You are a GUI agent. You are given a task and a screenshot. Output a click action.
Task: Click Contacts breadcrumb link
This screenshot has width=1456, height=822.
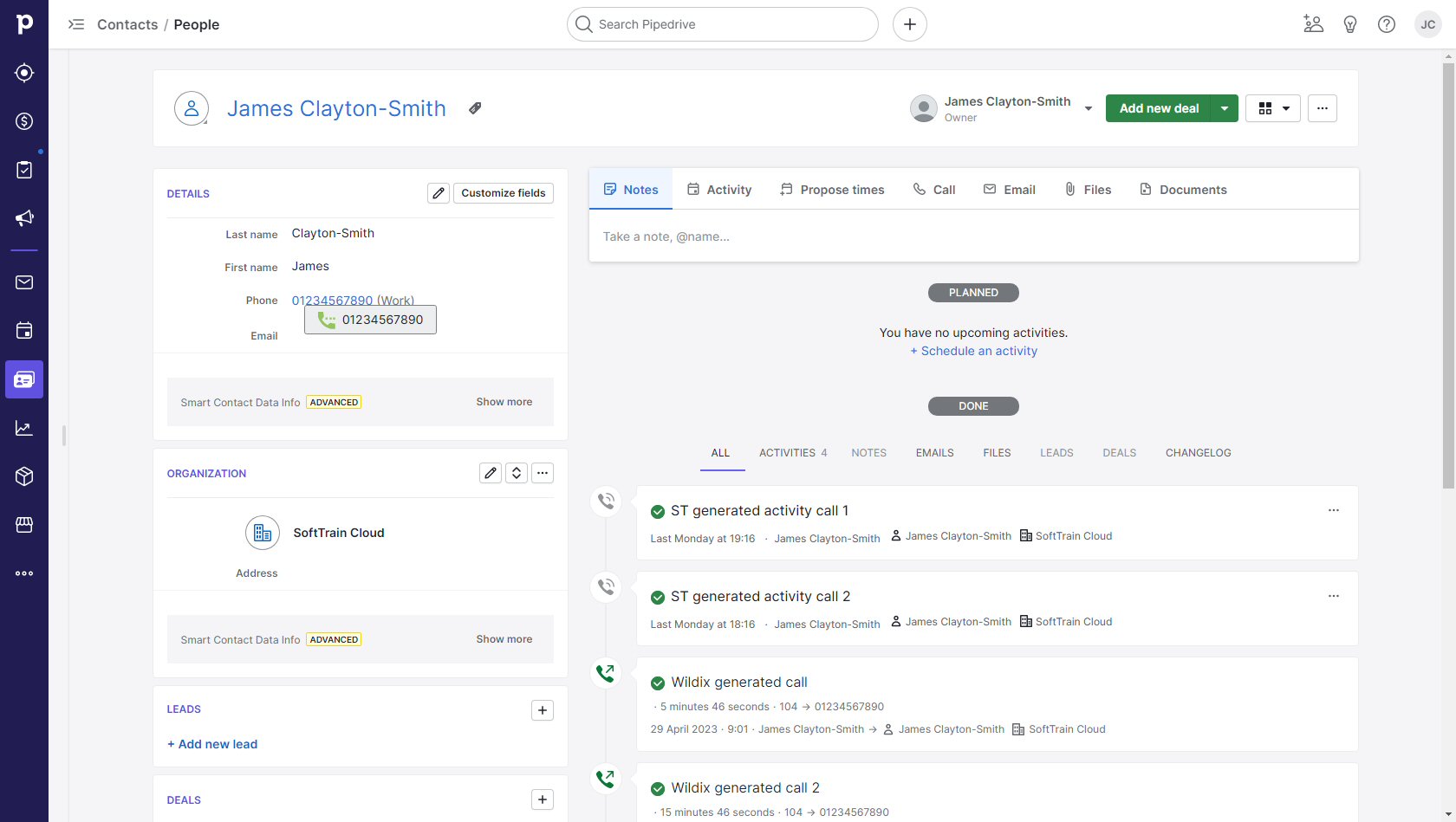coord(127,24)
